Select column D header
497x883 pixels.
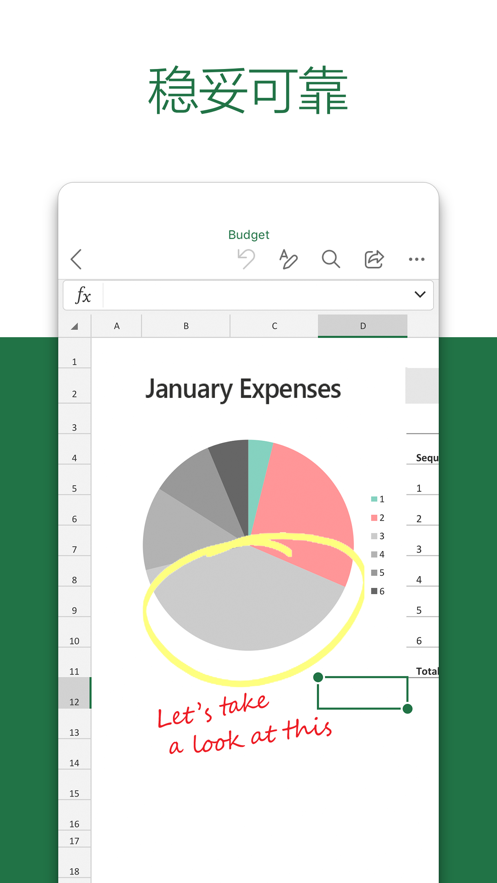tap(362, 326)
